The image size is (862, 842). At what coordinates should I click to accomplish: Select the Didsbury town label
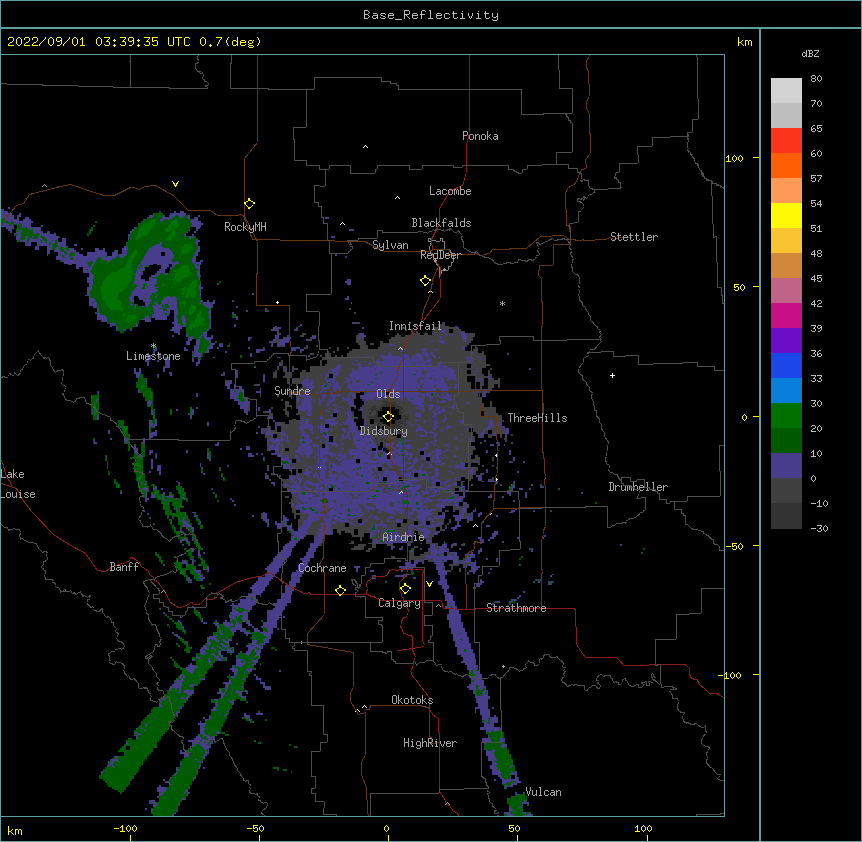click(384, 431)
